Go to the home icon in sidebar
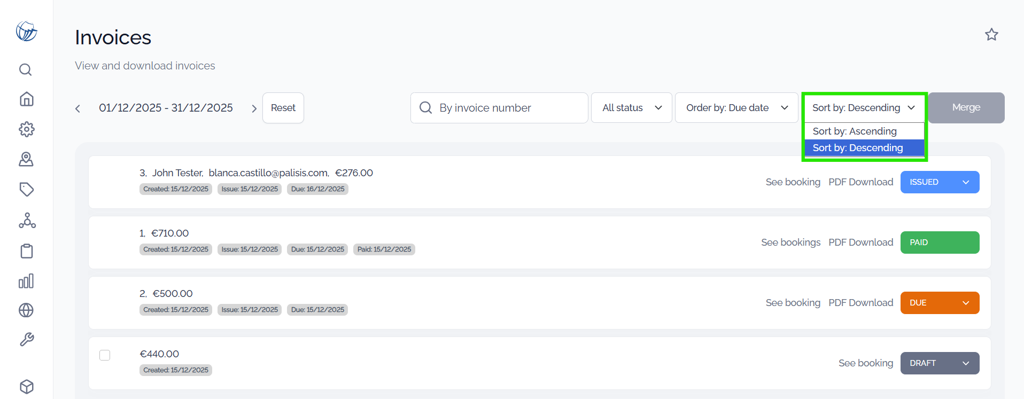 (26, 99)
